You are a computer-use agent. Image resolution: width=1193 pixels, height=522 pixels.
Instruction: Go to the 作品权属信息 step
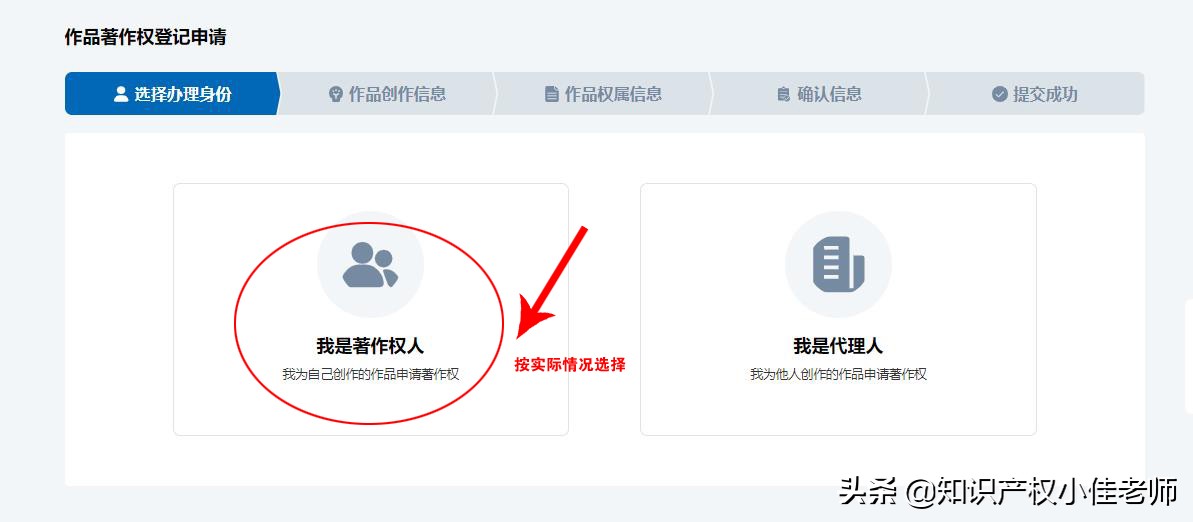click(603, 94)
